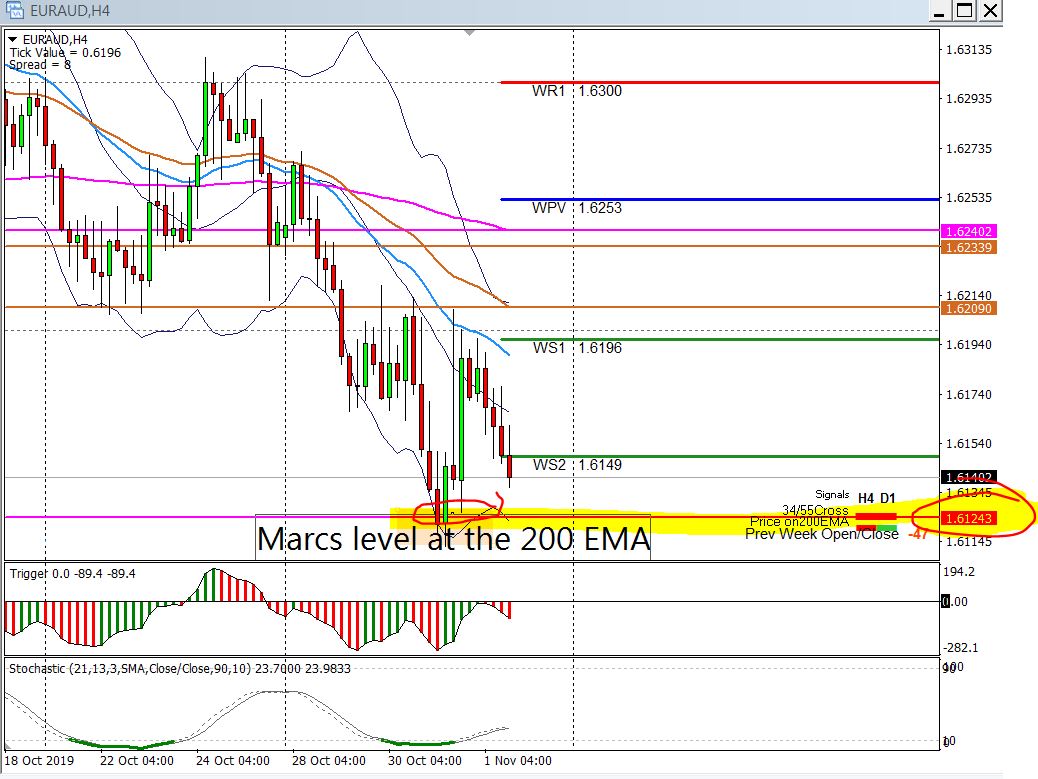Click the black 1.61402 current price label

click(x=966, y=478)
